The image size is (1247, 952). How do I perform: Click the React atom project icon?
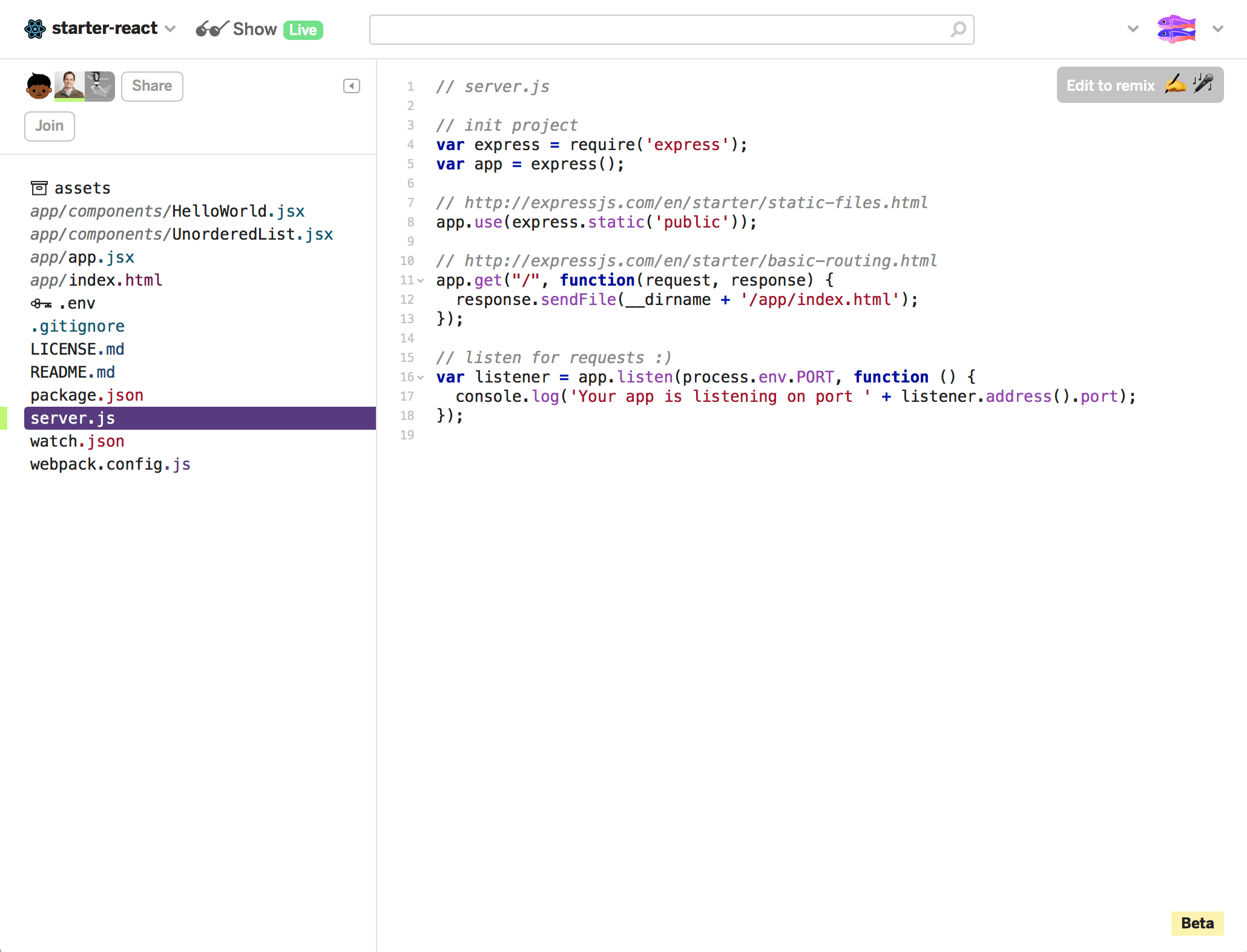coord(35,29)
